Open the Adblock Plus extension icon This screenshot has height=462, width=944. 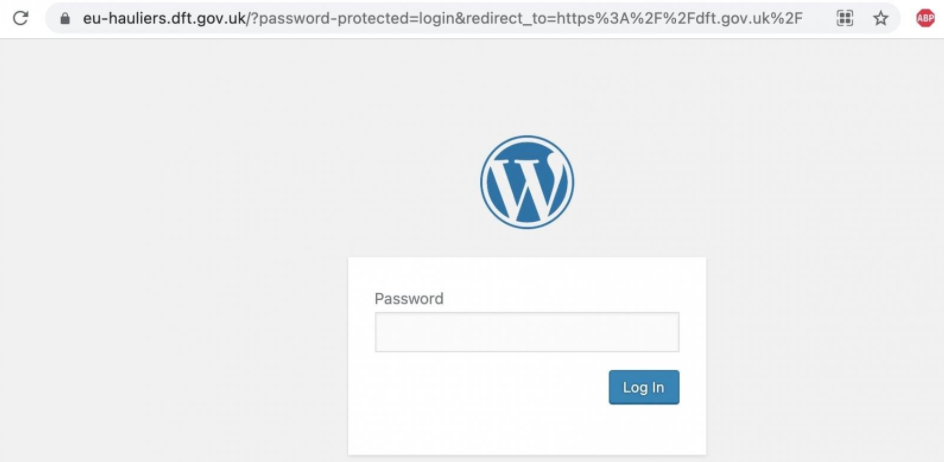tap(925, 18)
